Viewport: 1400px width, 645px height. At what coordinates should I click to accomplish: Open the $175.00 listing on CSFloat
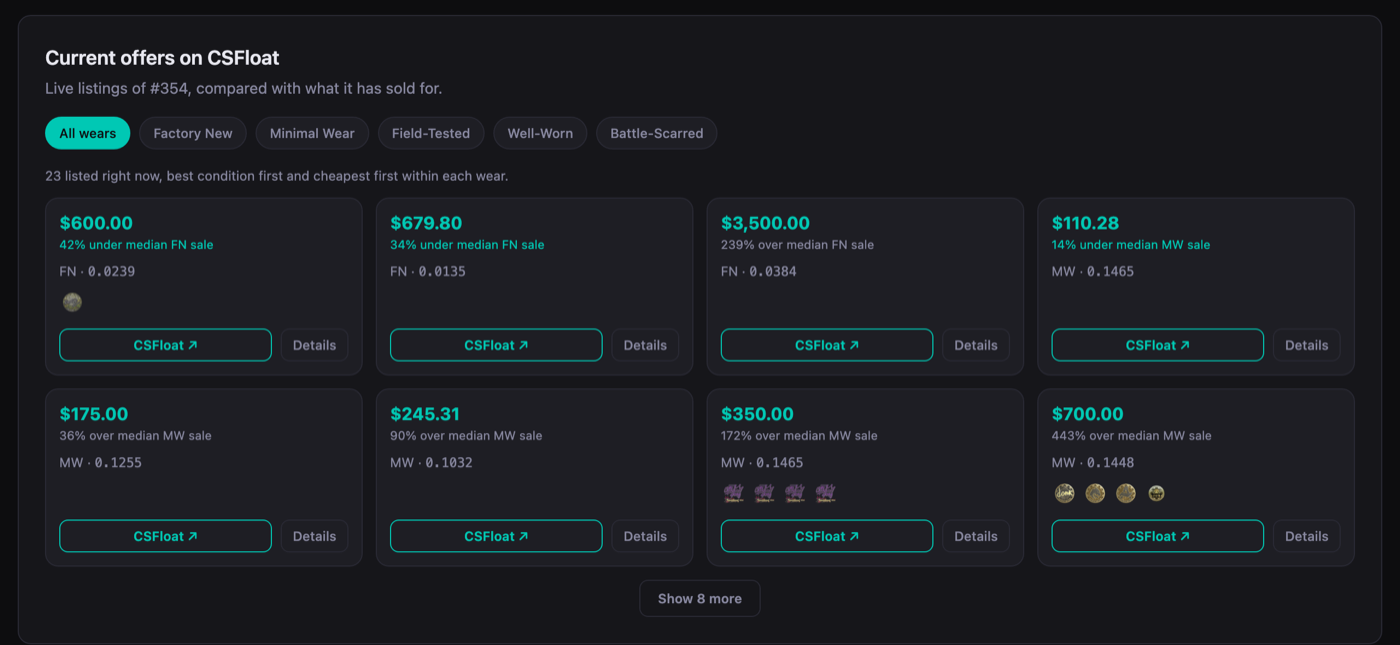point(165,536)
